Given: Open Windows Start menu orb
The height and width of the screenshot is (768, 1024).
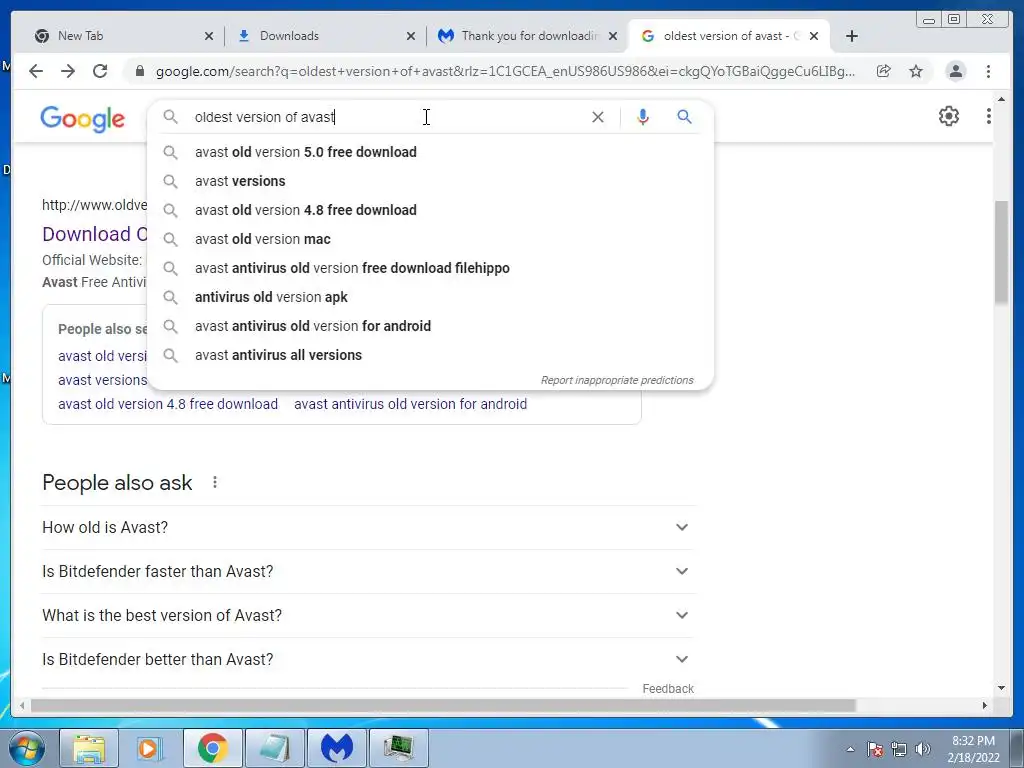Looking at the screenshot, I should coord(26,748).
